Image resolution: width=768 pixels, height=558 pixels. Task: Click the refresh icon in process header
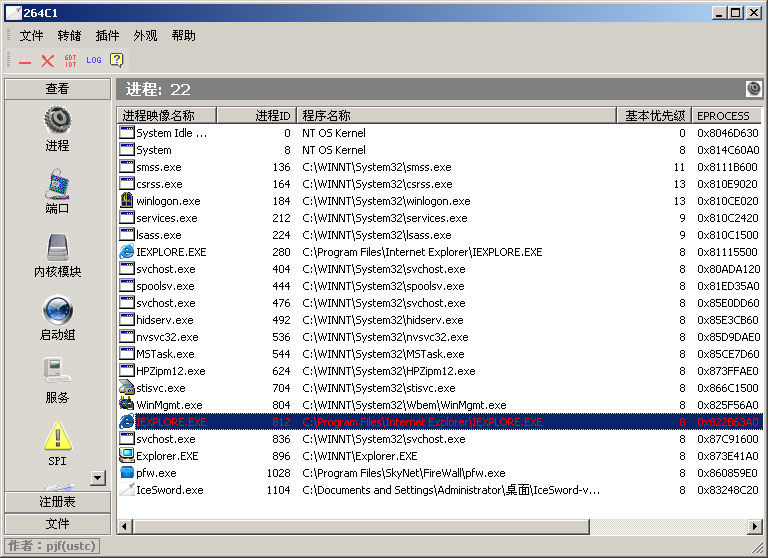[754, 89]
